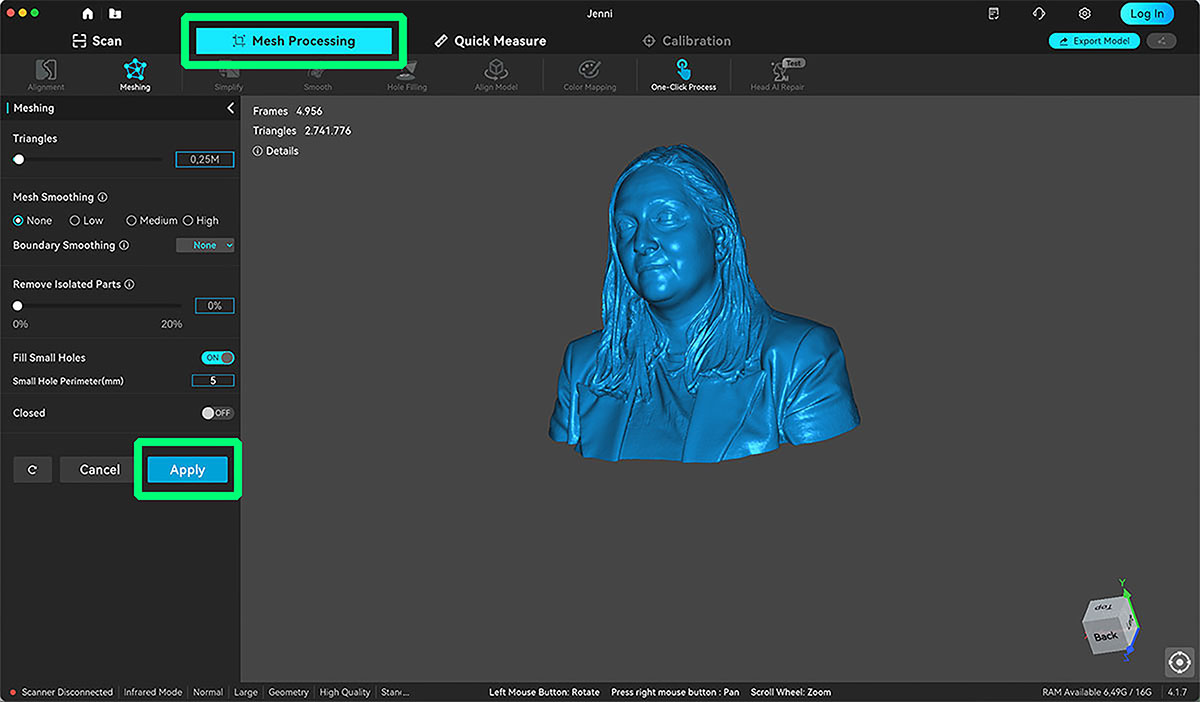Turn on the Closed toggle
1200x702 pixels.
[x=218, y=413]
